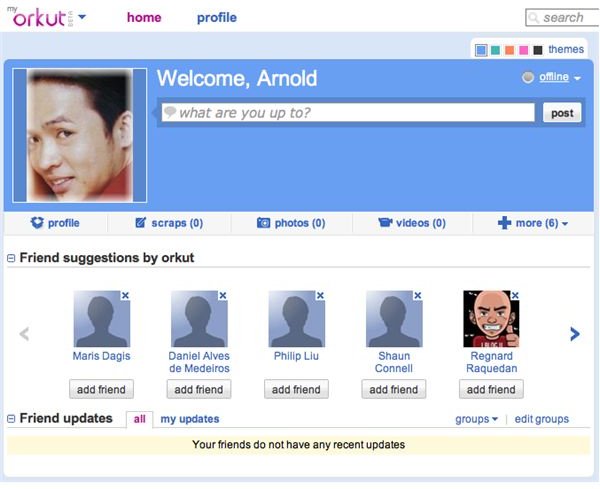This screenshot has width=600, height=489.
Task: Open the profile item in the top menu
Action: tap(217, 18)
